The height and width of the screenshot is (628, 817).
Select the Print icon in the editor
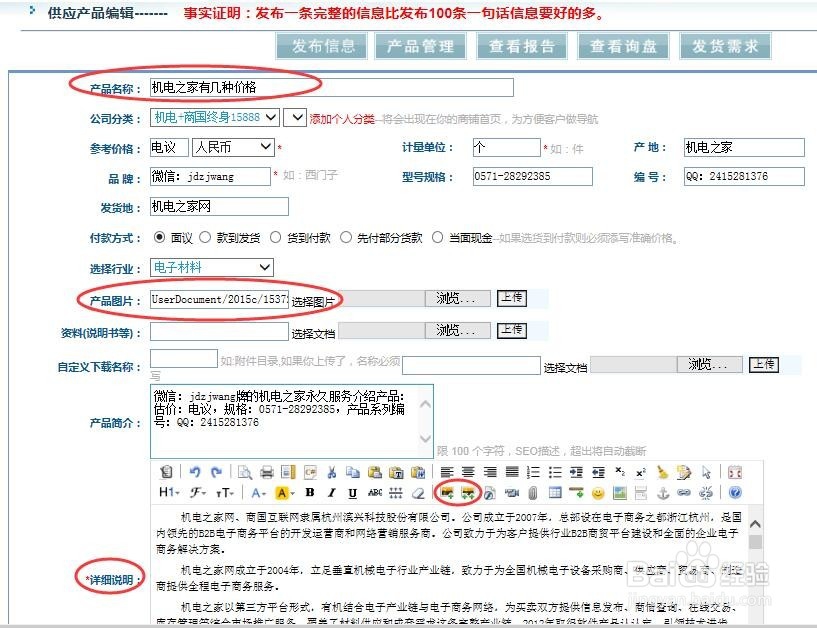point(266,471)
